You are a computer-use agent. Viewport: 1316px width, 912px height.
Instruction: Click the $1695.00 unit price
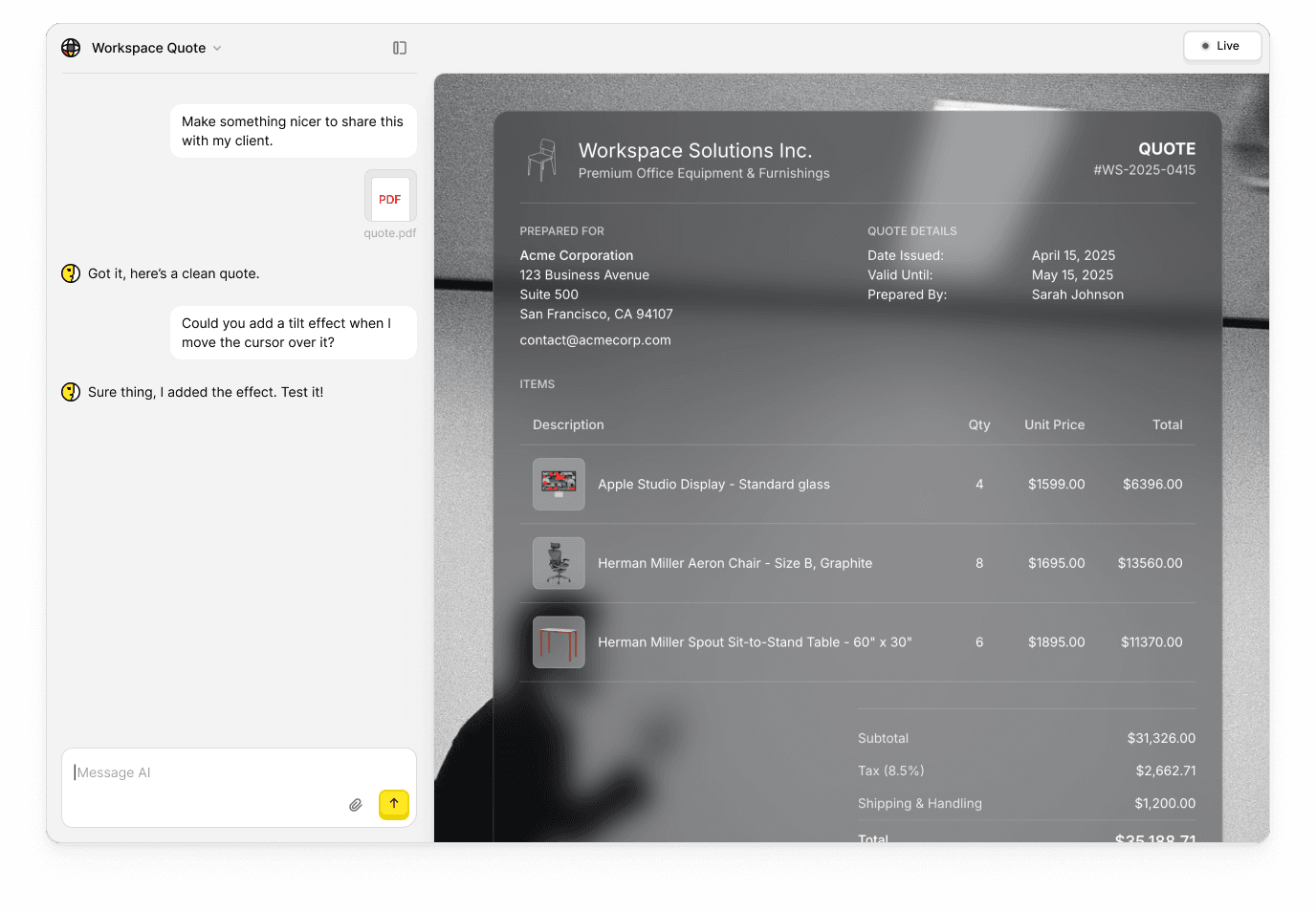pyautogui.click(x=1057, y=563)
